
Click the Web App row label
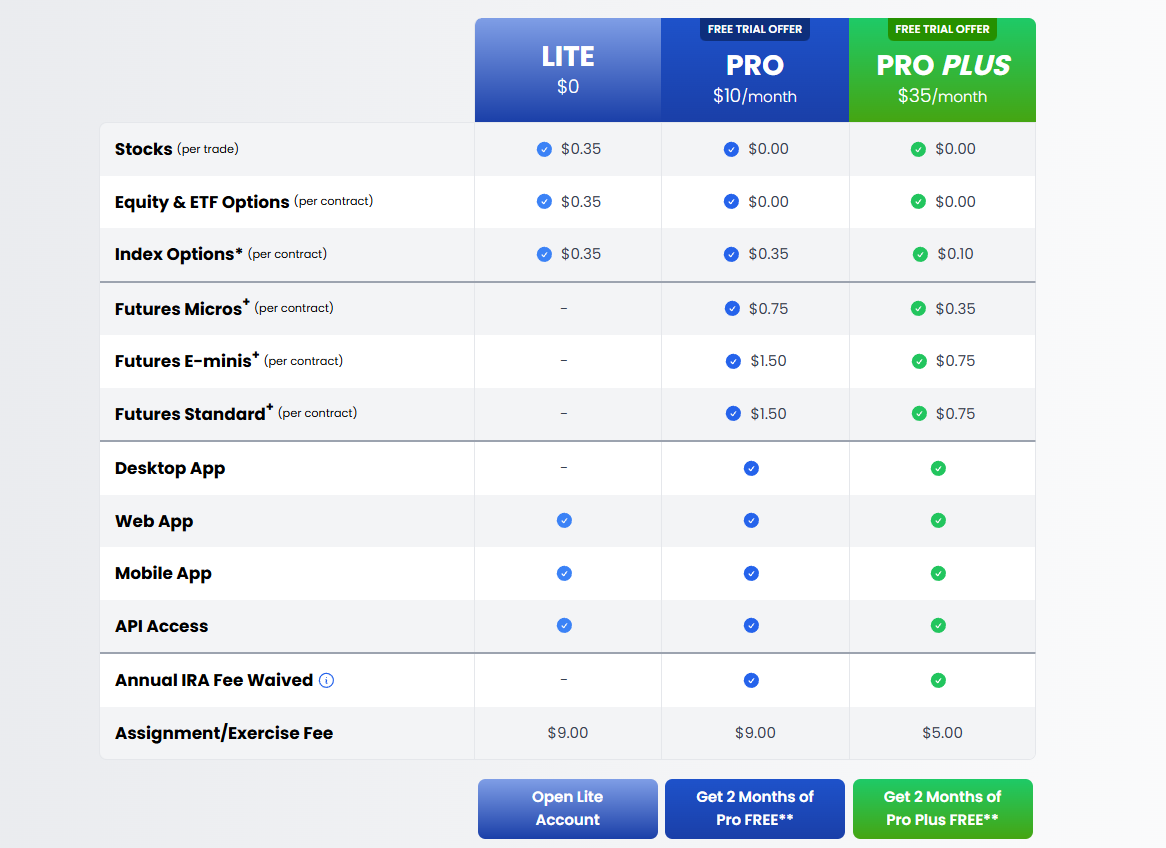pyautogui.click(x=154, y=521)
